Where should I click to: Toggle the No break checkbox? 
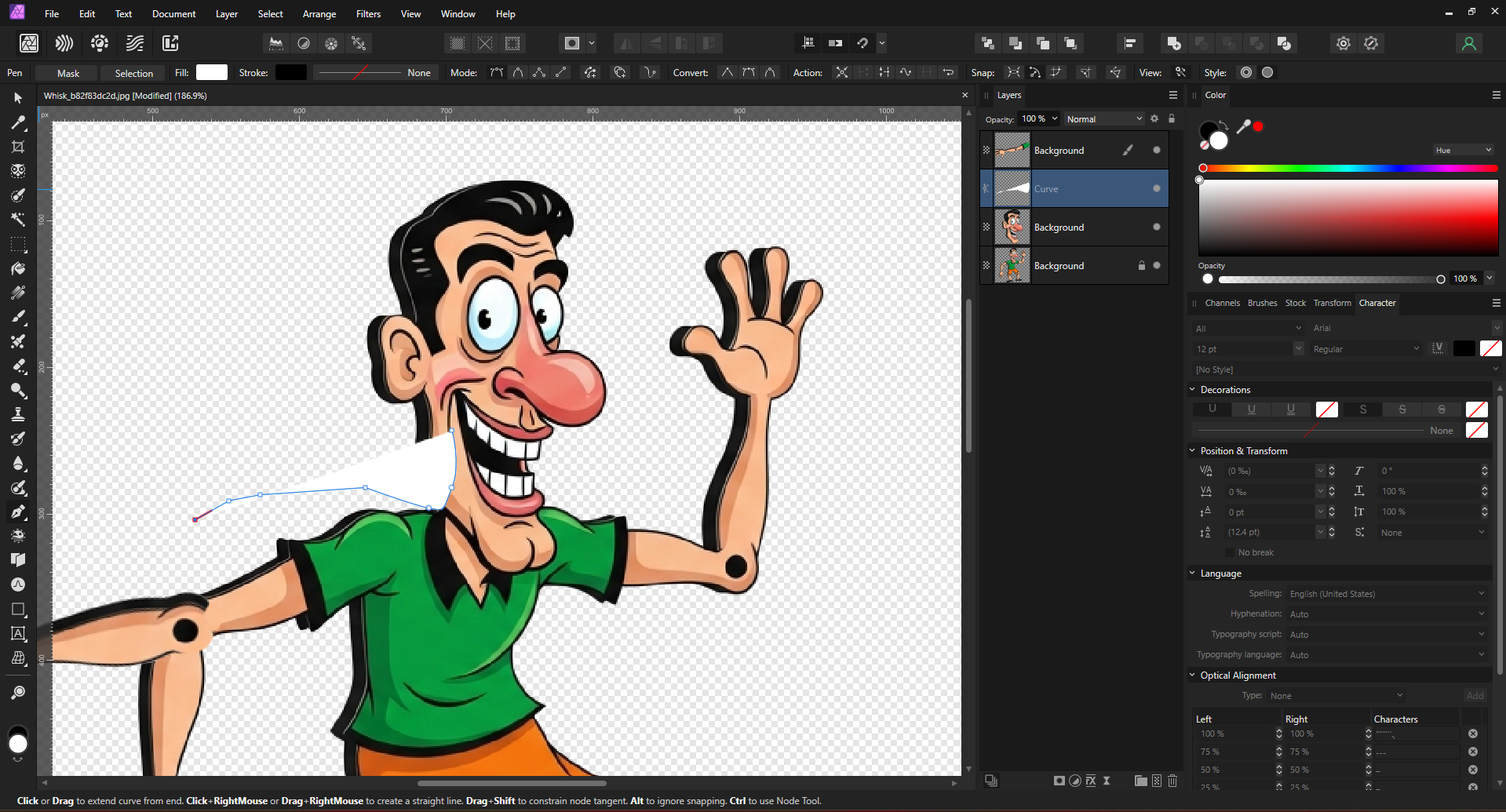point(1230,552)
